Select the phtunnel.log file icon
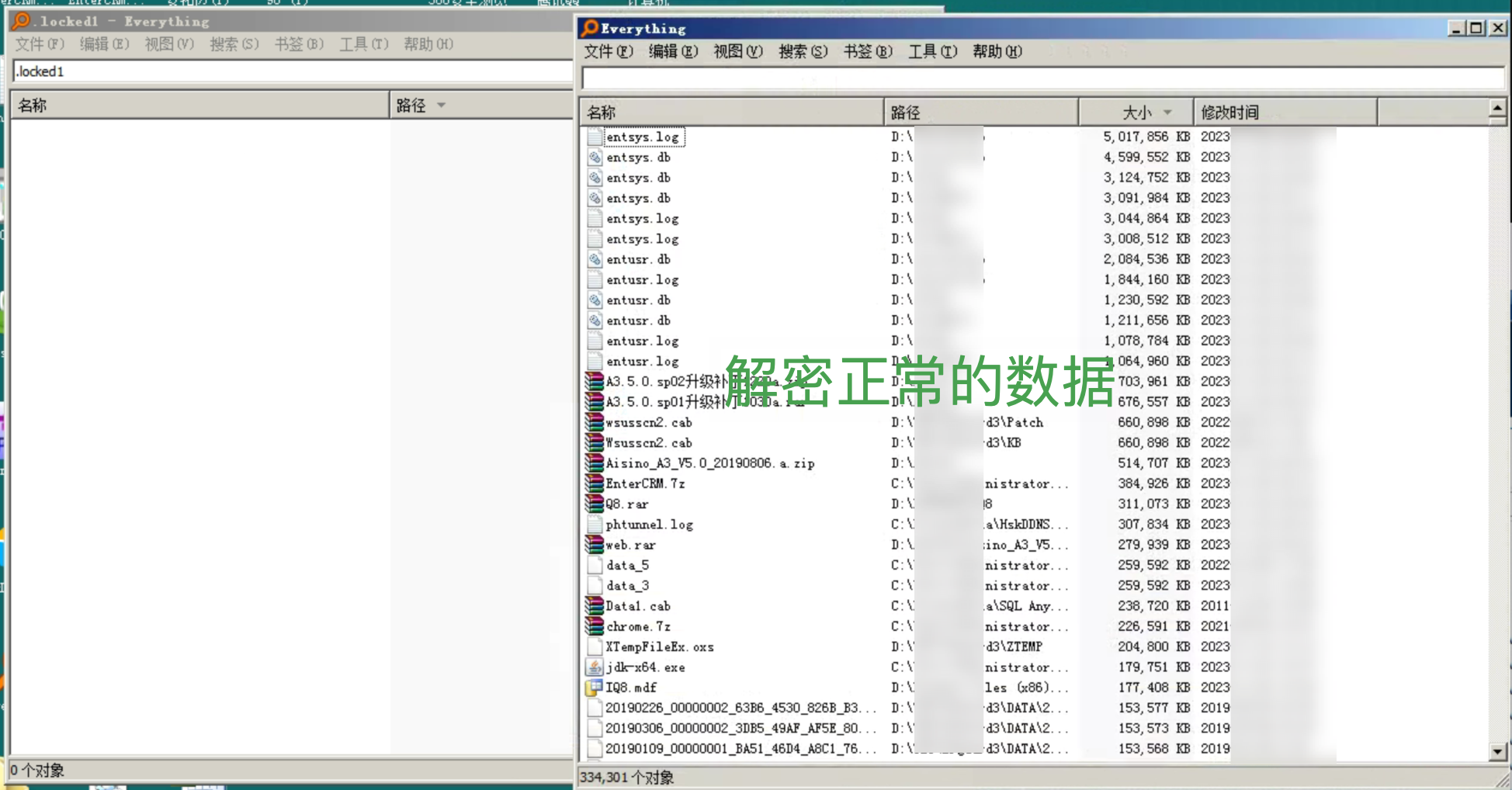Image resolution: width=1512 pixels, height=790 pixels. pos(595,525)
